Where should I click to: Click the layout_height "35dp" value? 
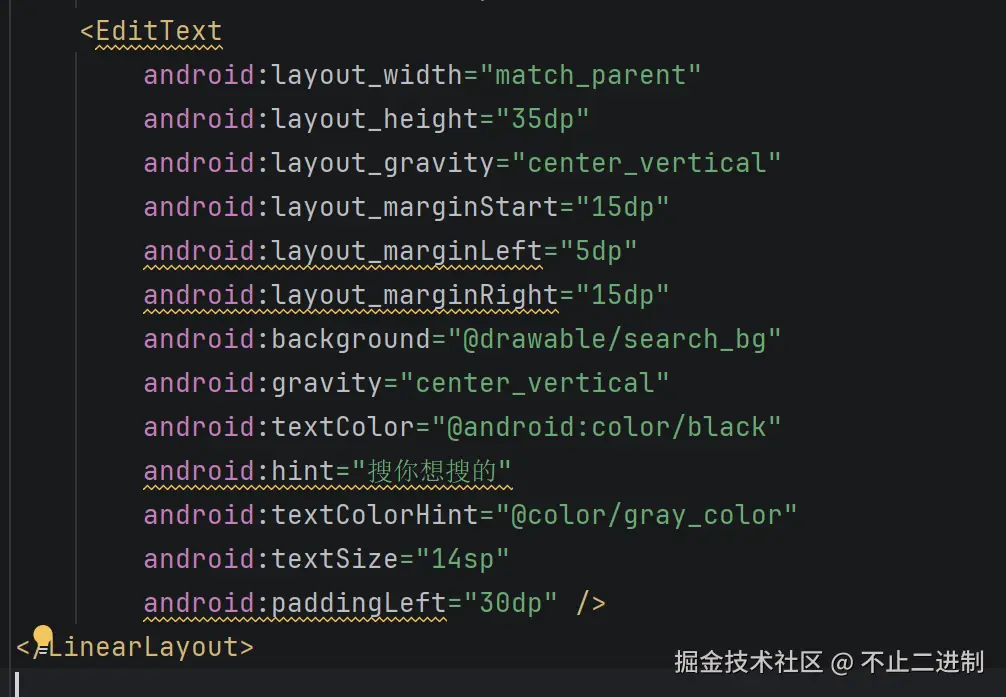click(x=542, y=119)
